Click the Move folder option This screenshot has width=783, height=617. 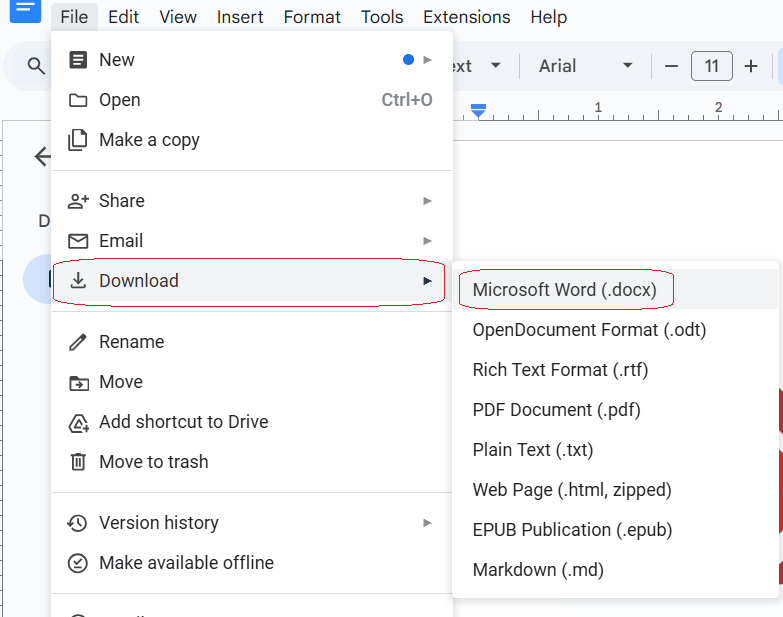pyautogui.click(x=120, y=382)
